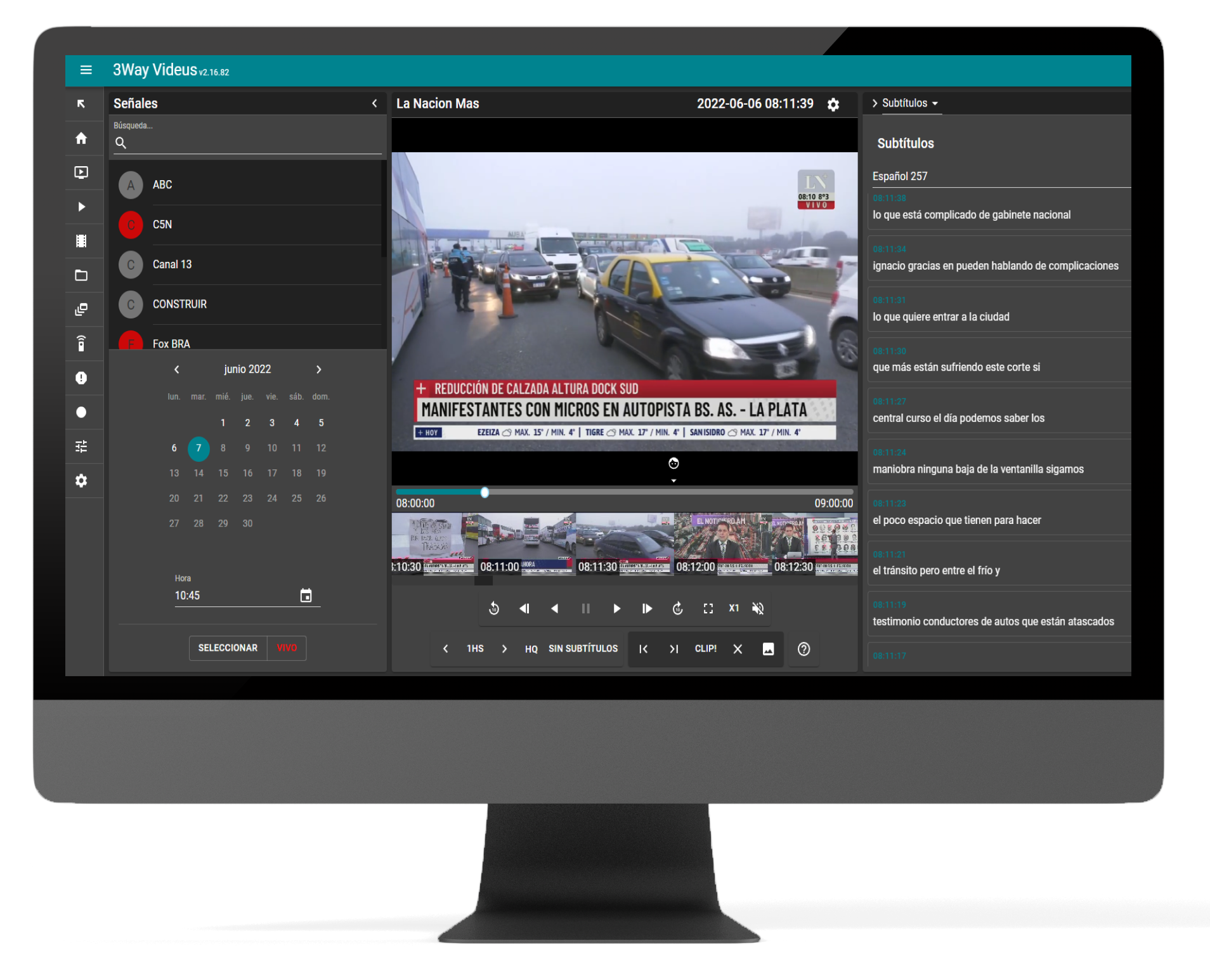
Task: Toggle HQ video quality
Action: (x=531, y=649)
